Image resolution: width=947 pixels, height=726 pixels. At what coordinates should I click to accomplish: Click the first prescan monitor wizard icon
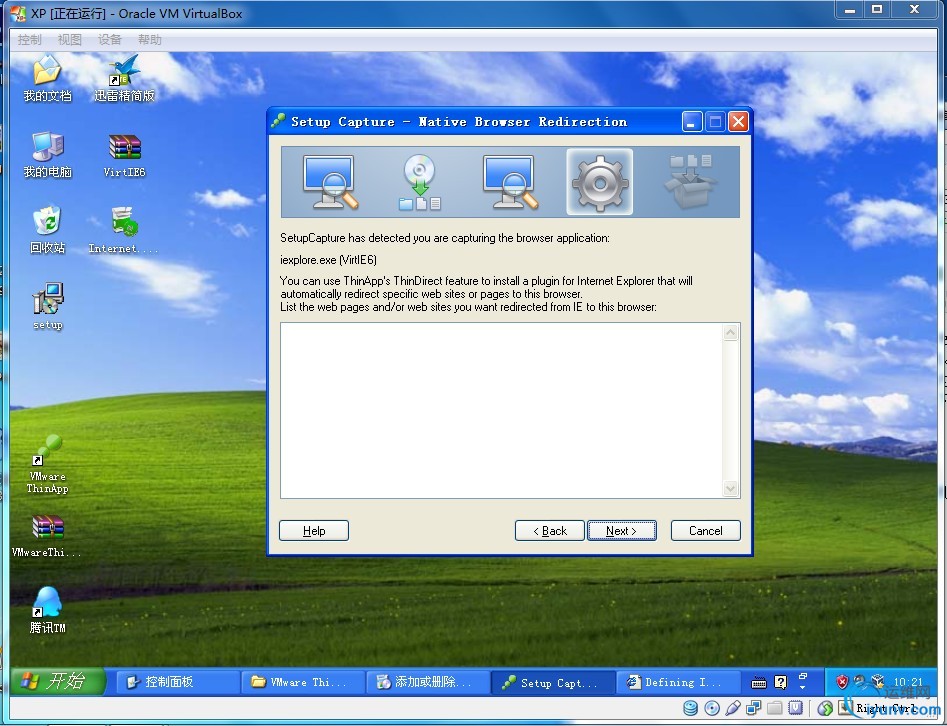[330, 182]
